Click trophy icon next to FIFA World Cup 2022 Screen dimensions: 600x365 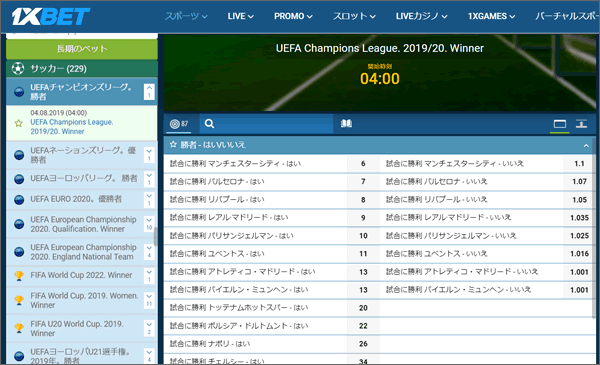[19, 275]
